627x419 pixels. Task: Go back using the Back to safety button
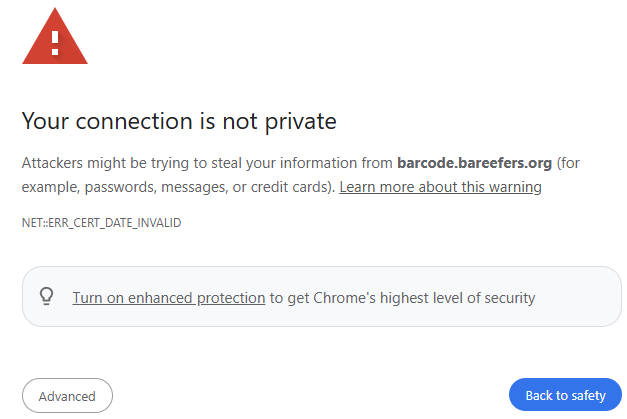[x=565, y=395]
